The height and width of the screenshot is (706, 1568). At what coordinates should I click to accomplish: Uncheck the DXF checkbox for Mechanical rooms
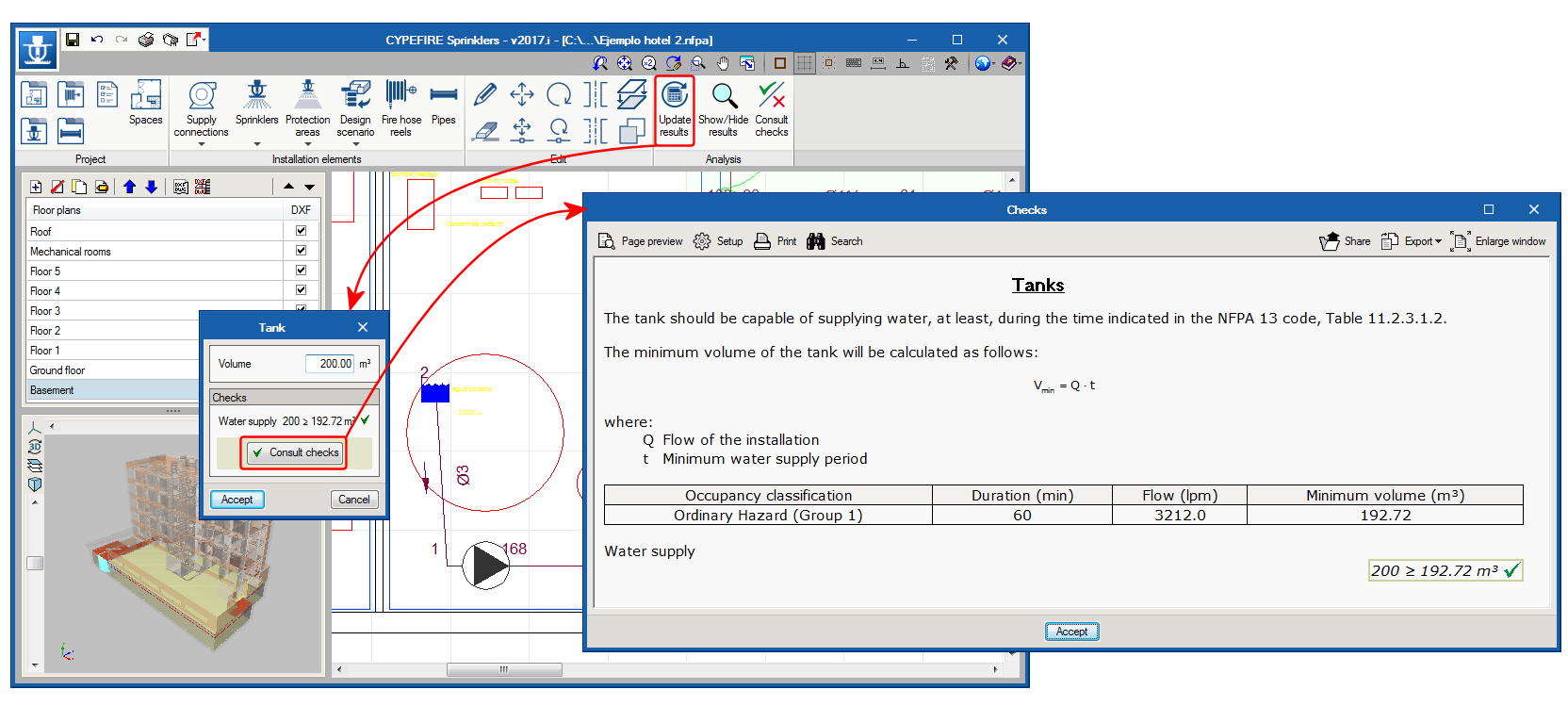point(301,251)
